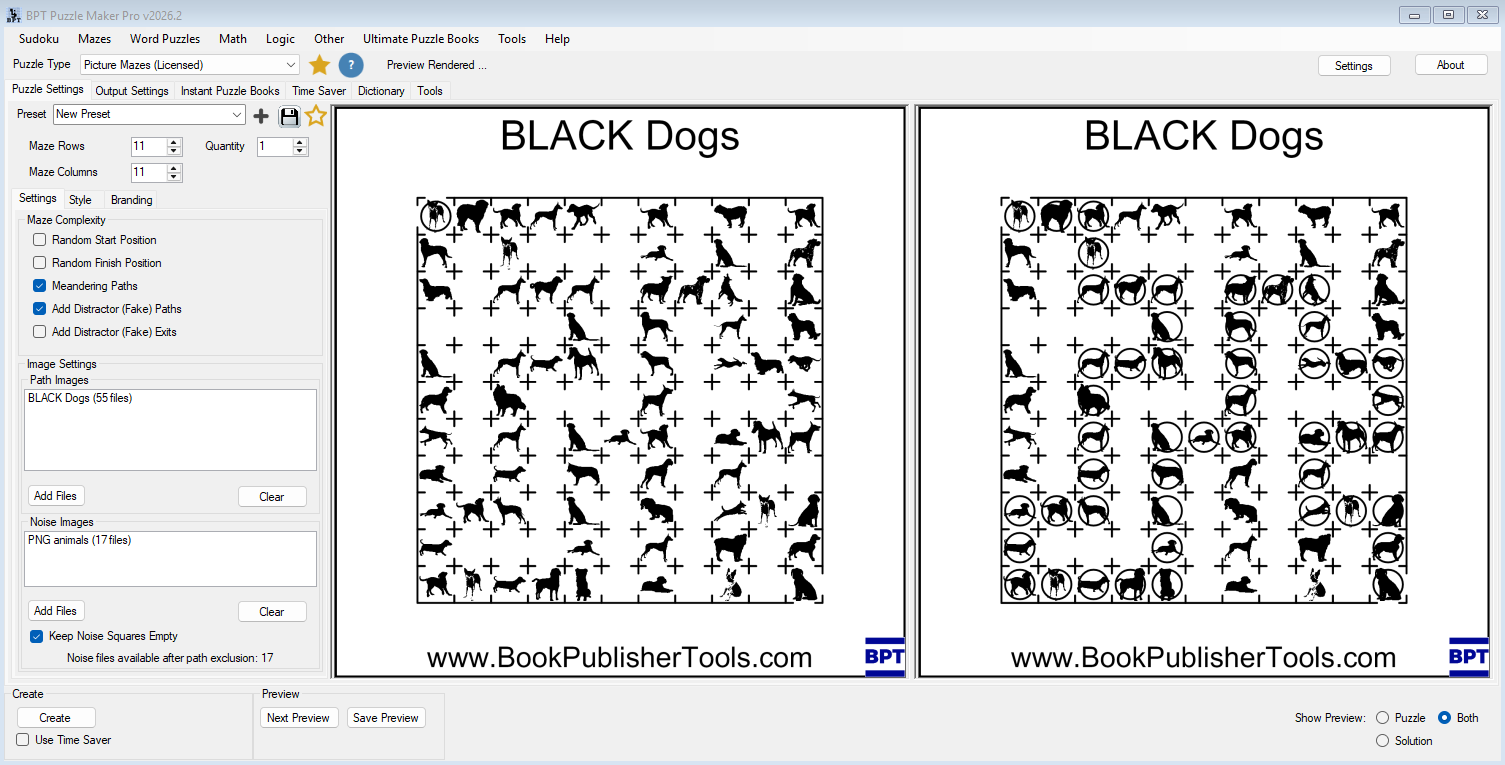Increase Maze Rows with up arrow
The image size is (1505, 765).
[x=175, y=142]
